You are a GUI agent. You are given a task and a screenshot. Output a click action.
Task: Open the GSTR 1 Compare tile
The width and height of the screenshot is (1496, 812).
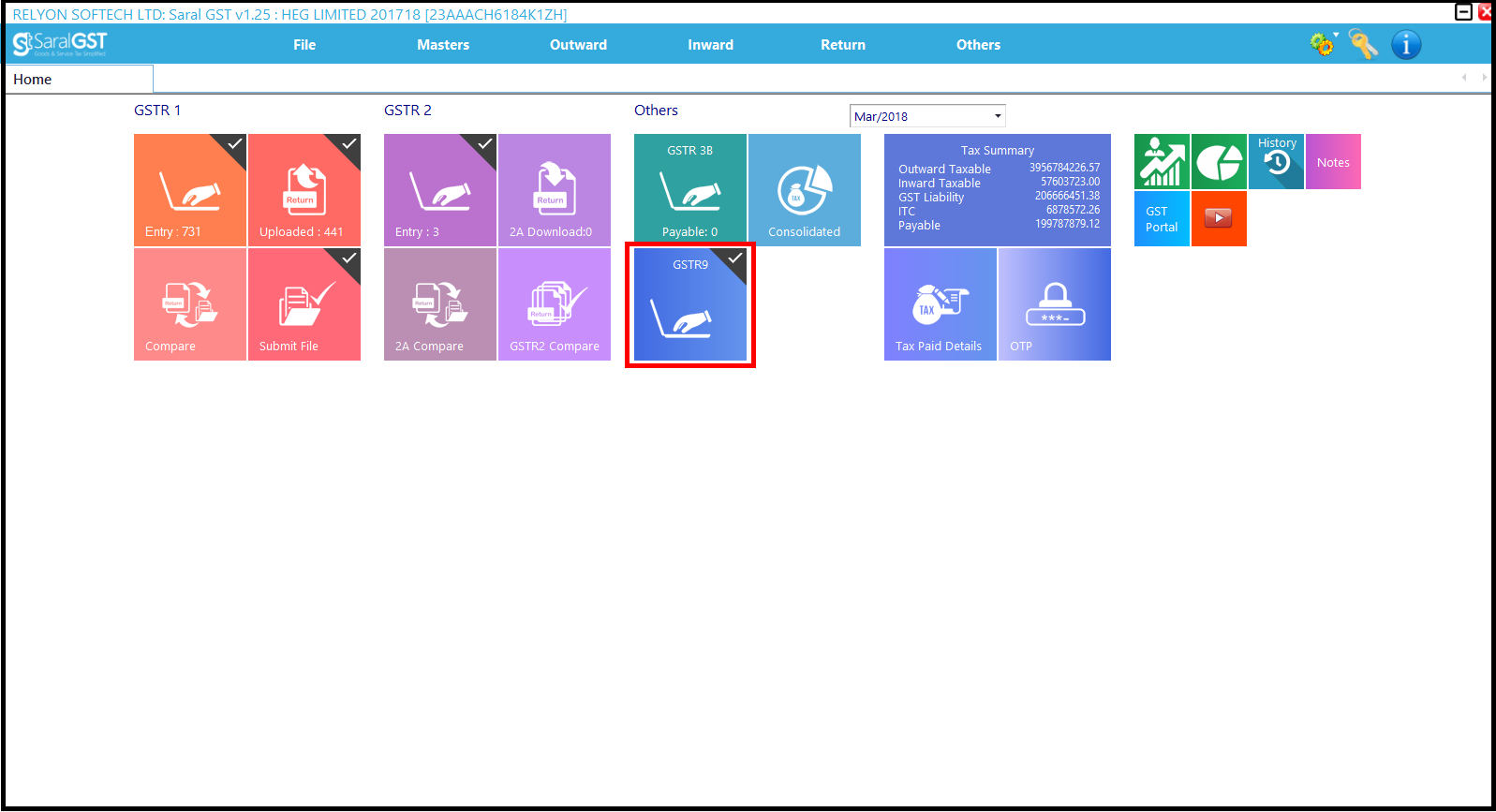(190, 304)
